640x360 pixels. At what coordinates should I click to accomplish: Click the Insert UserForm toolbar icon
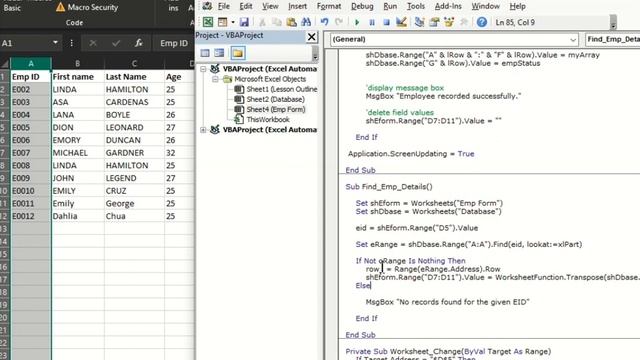pyautogui.click(x=222, y=22)
